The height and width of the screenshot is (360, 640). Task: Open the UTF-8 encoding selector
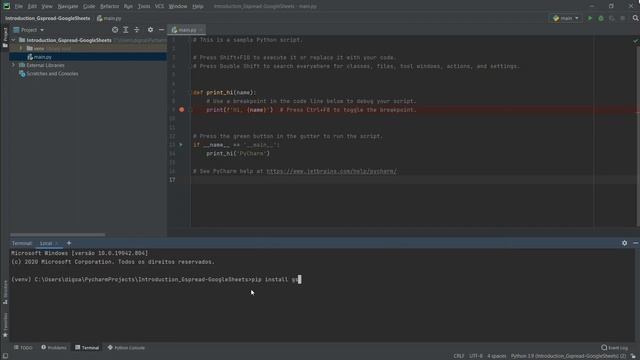(476, 356)
